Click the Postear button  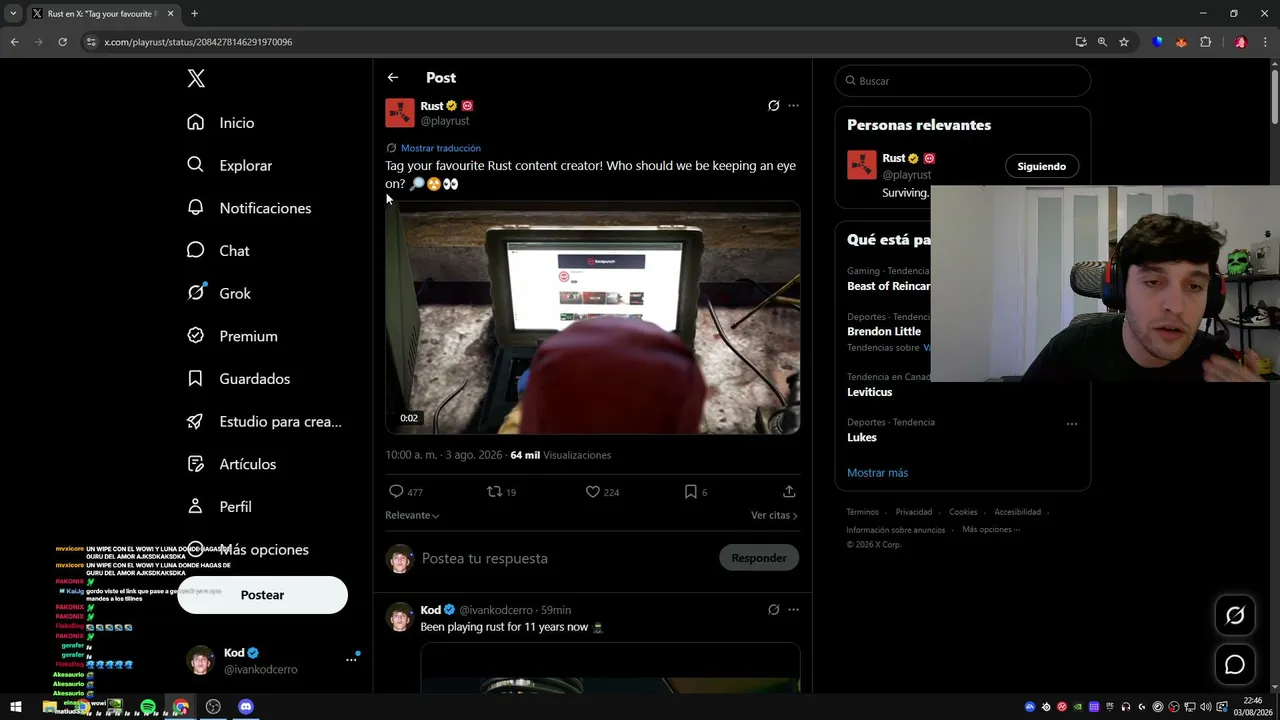pos(262,595)
